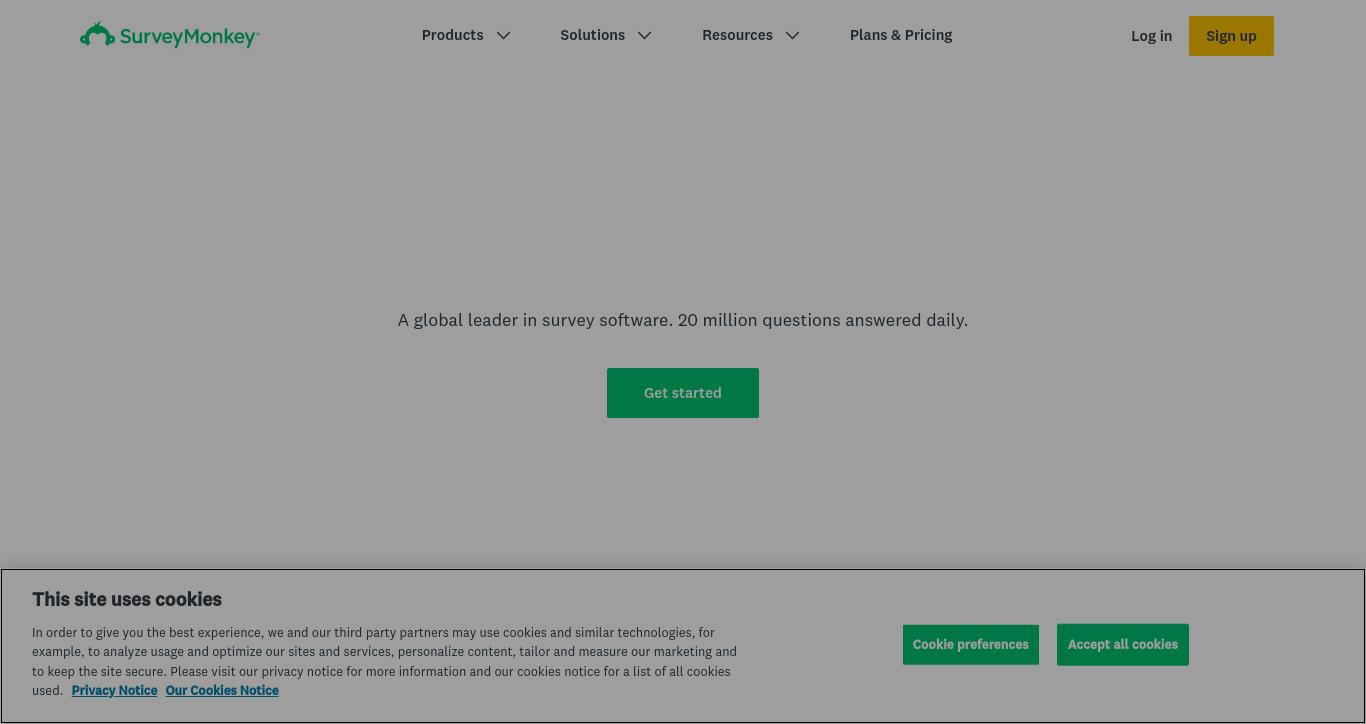Open the Resources menu
Image resolution: width=1366 pixels, height=724 pixels.
(737, 35)
